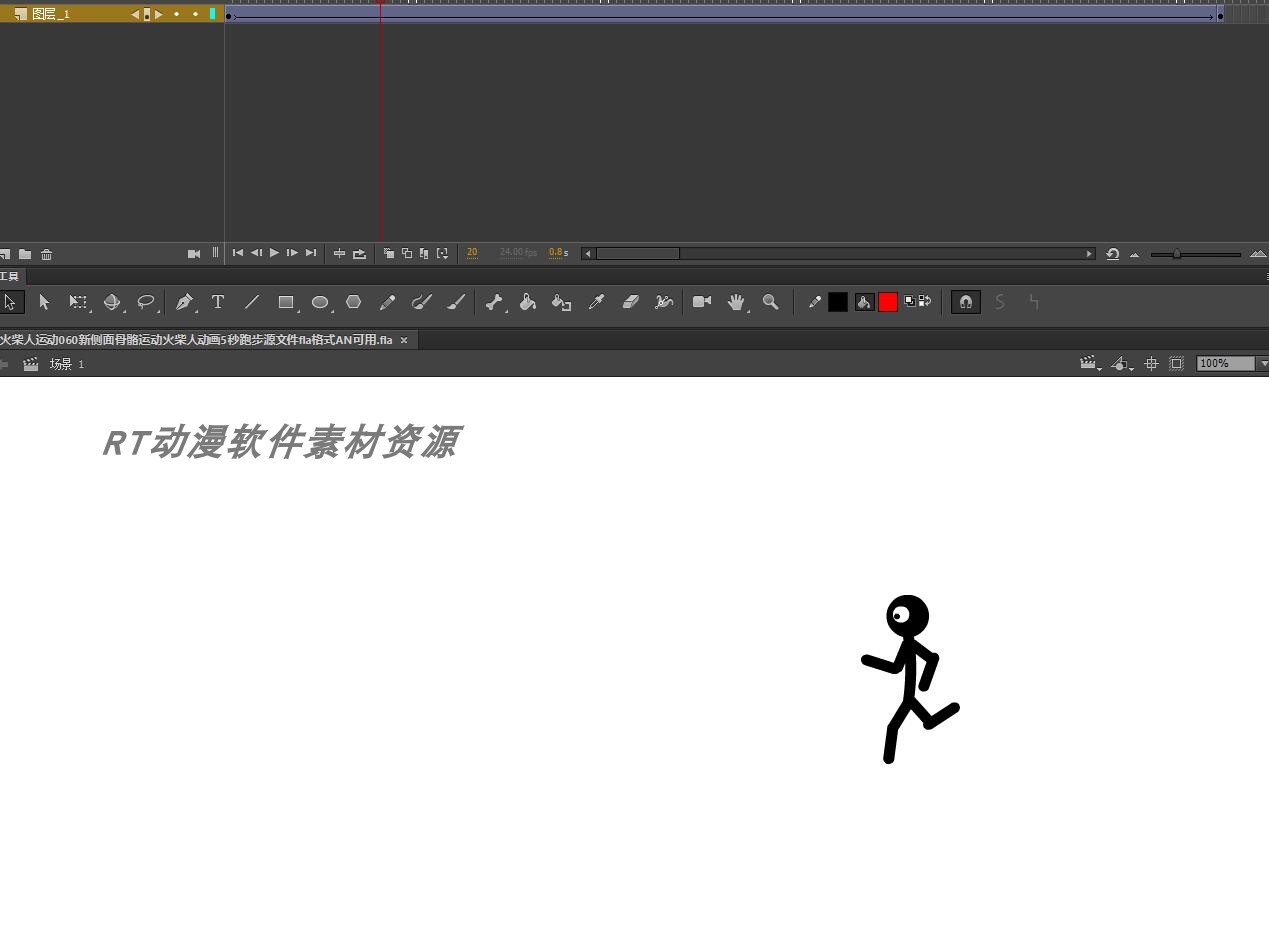Go to previous keyframe on 图层_1
The image size is (1269, 933).
tap(136, 14)
